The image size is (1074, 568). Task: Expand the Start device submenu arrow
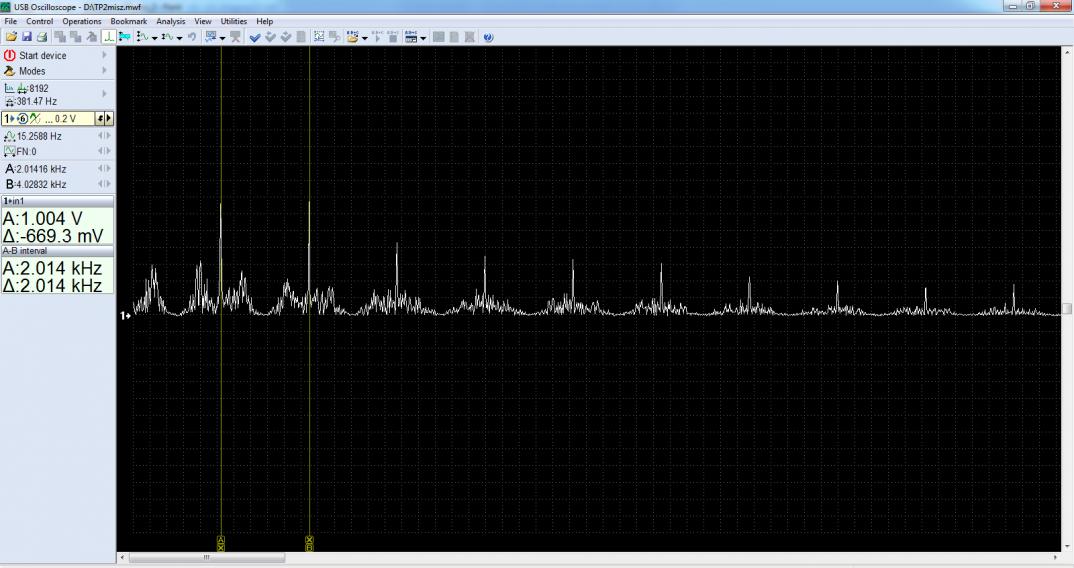pos(104,56)
